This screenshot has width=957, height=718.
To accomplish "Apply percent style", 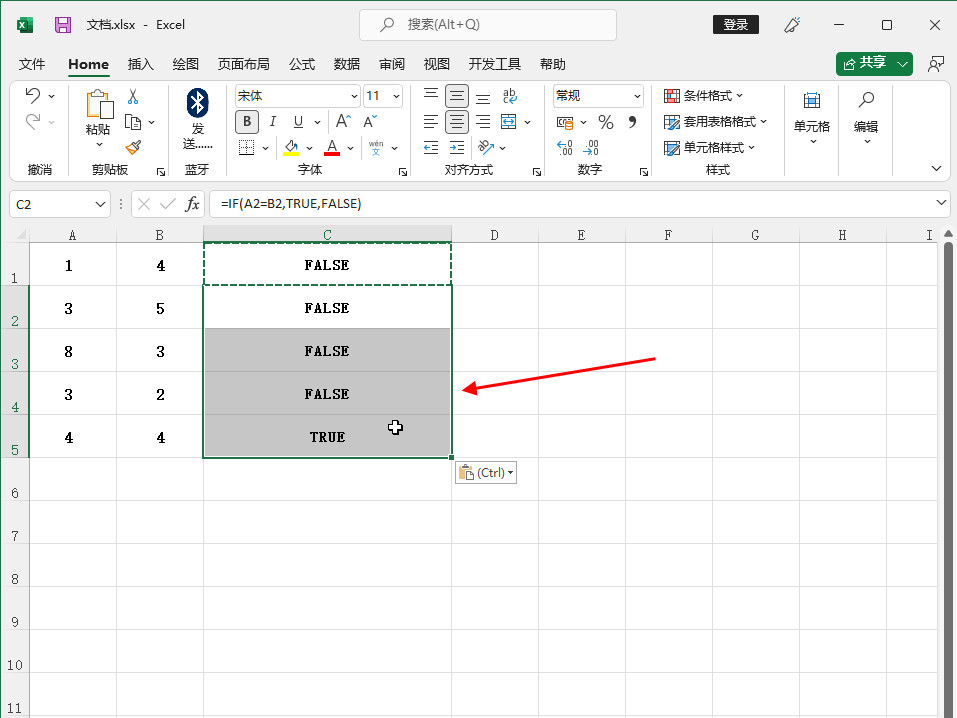I will [x=605, y=122].
